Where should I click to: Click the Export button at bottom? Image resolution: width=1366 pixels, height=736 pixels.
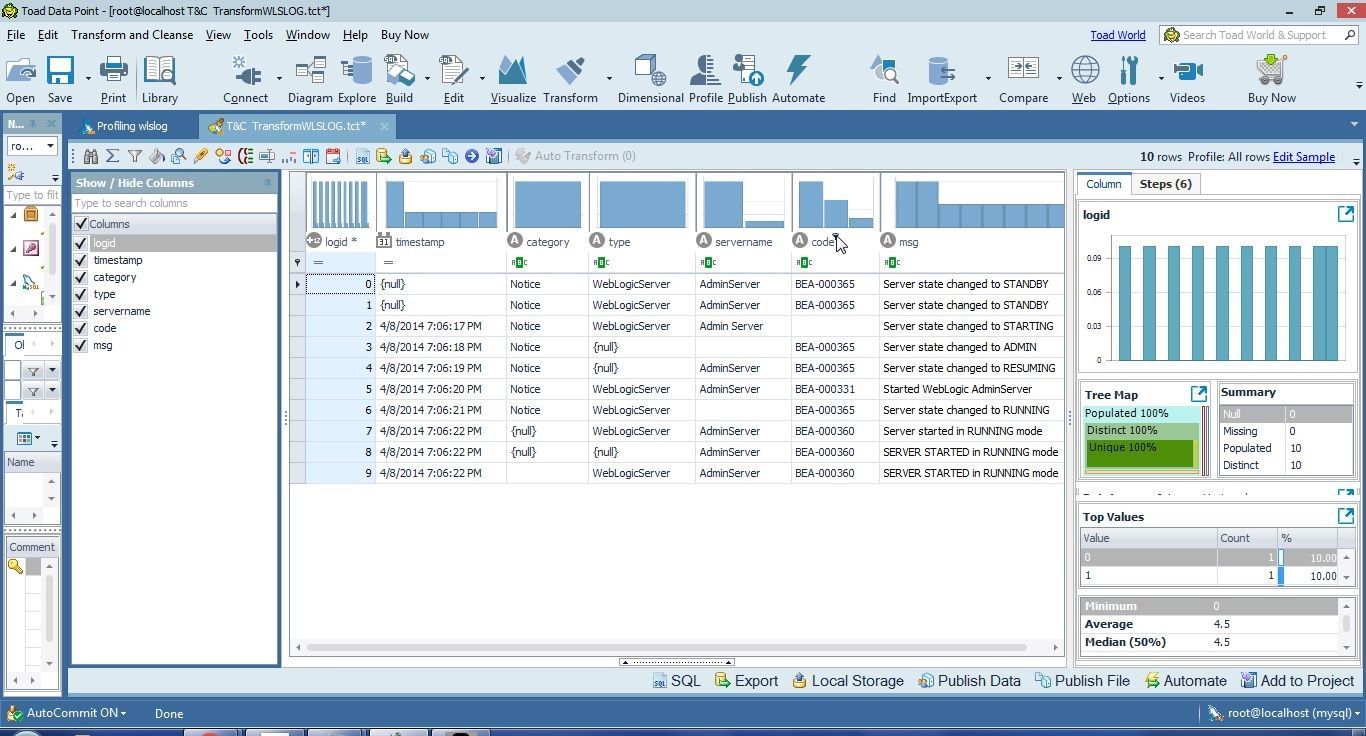point(746,681)
